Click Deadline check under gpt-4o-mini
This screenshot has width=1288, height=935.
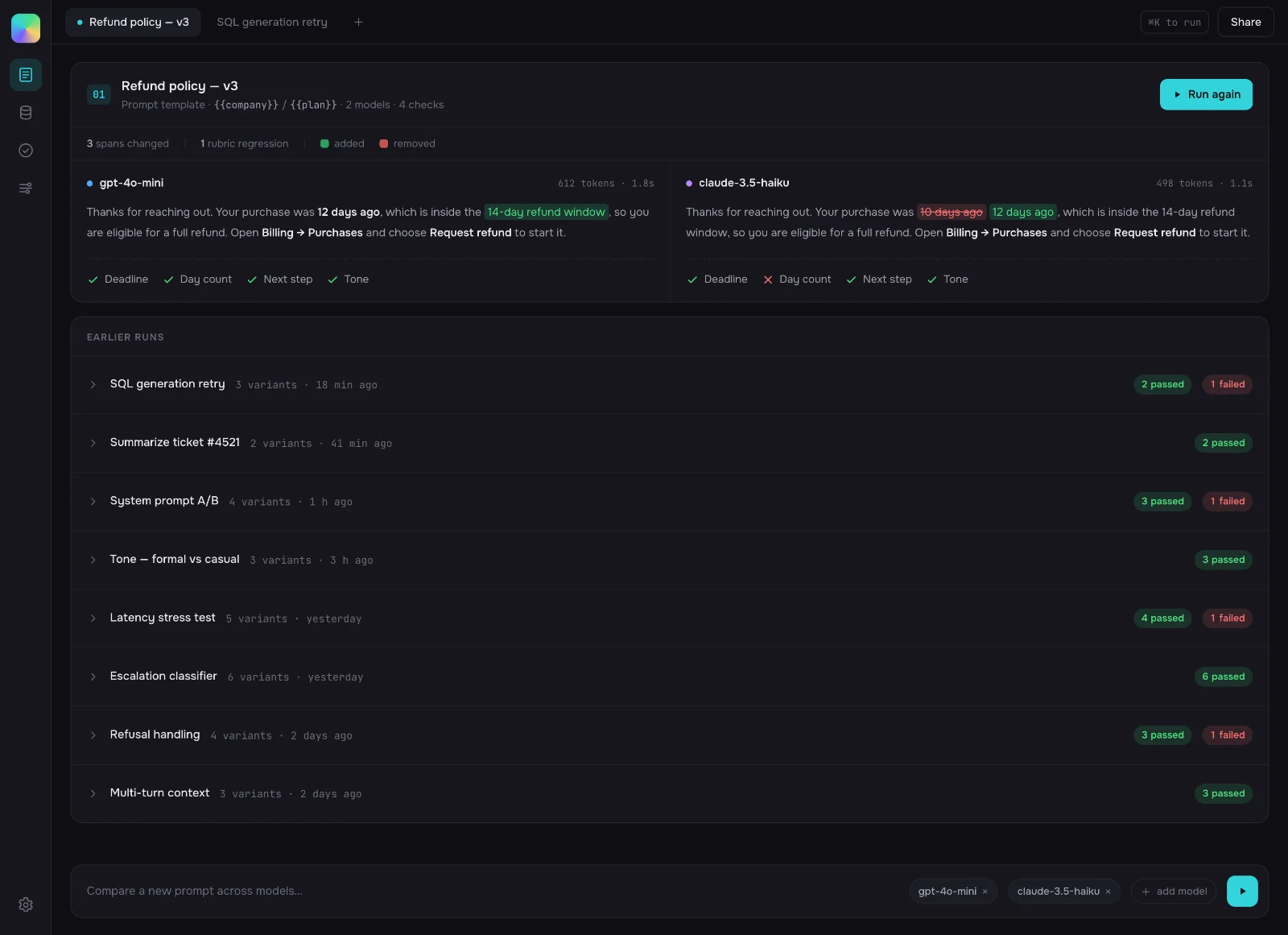118,279
